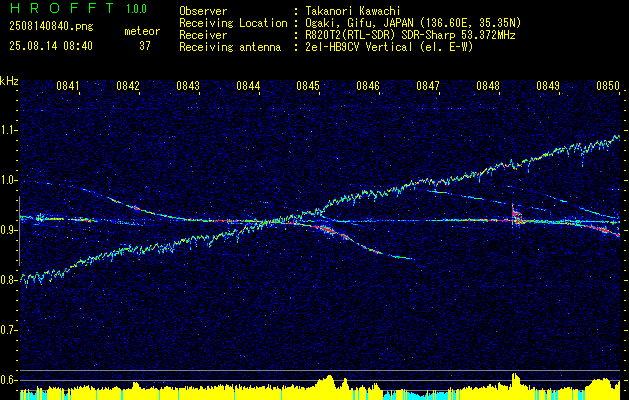
Task: Click the kHz axis unit label
Action: (x=9, y=81)
